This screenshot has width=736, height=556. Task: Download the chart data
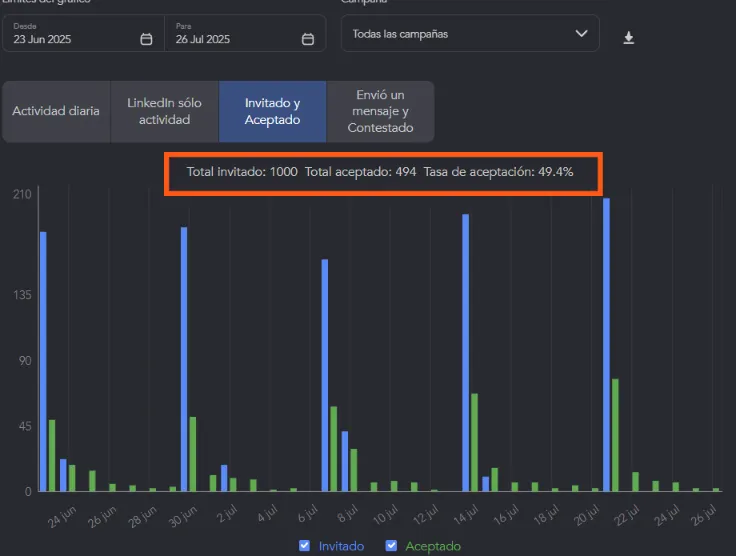click(629, 38)
